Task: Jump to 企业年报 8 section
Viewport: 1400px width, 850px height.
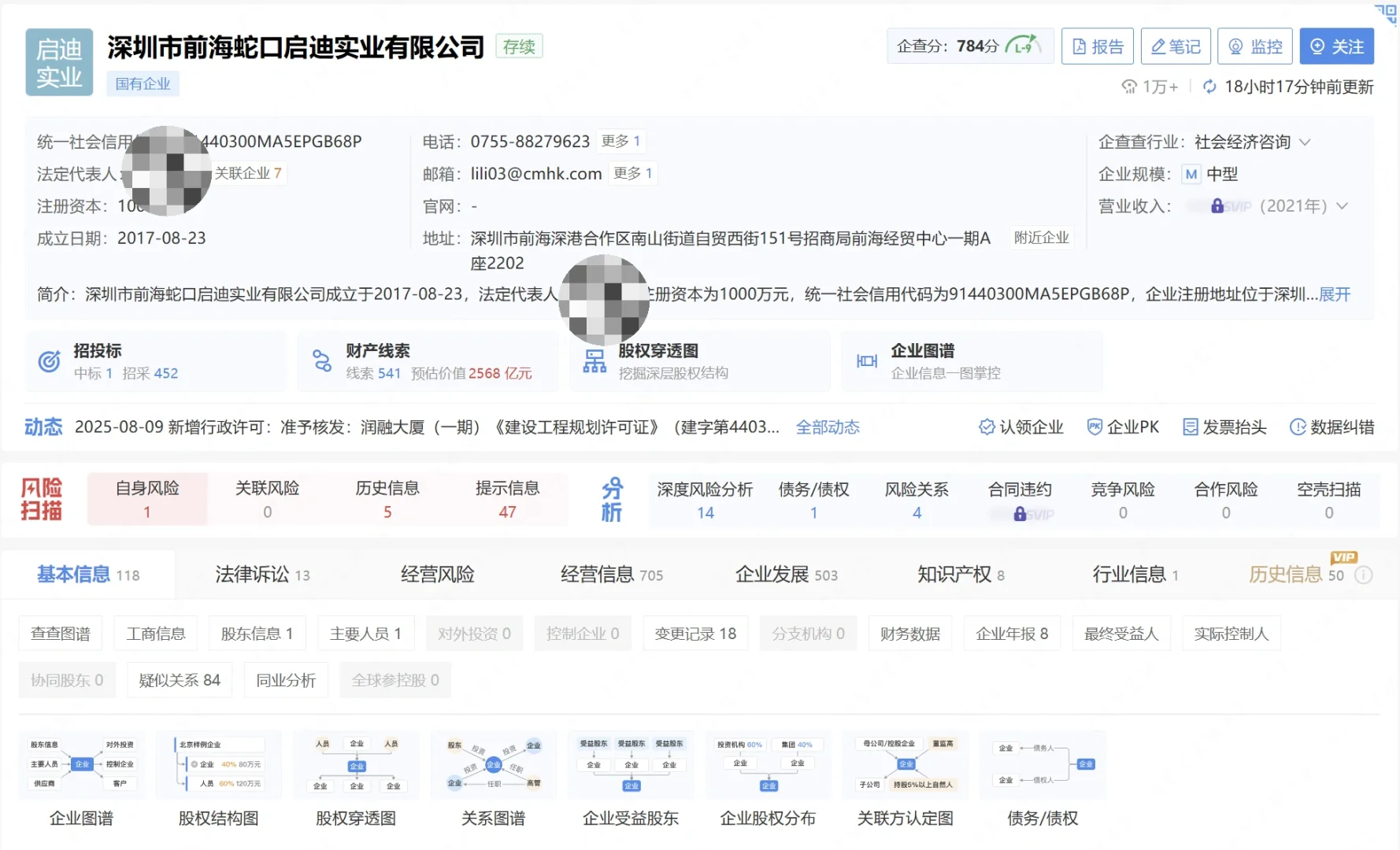Action: point(1012,634)
